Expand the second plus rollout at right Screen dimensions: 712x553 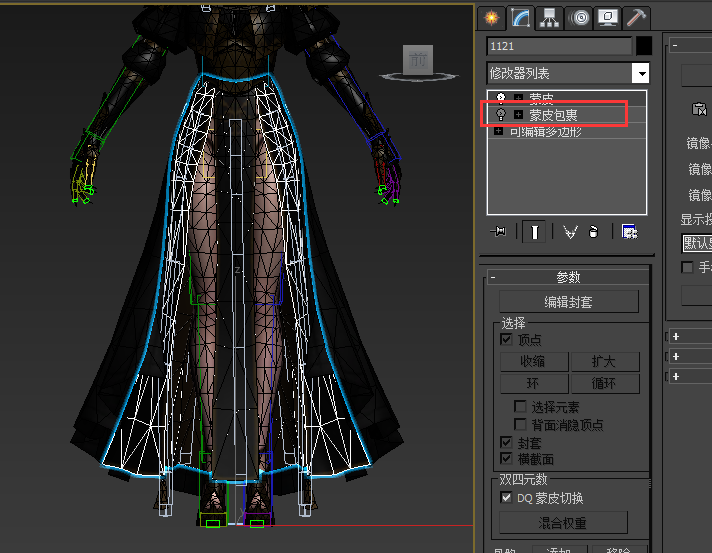(x=676, y=356)
